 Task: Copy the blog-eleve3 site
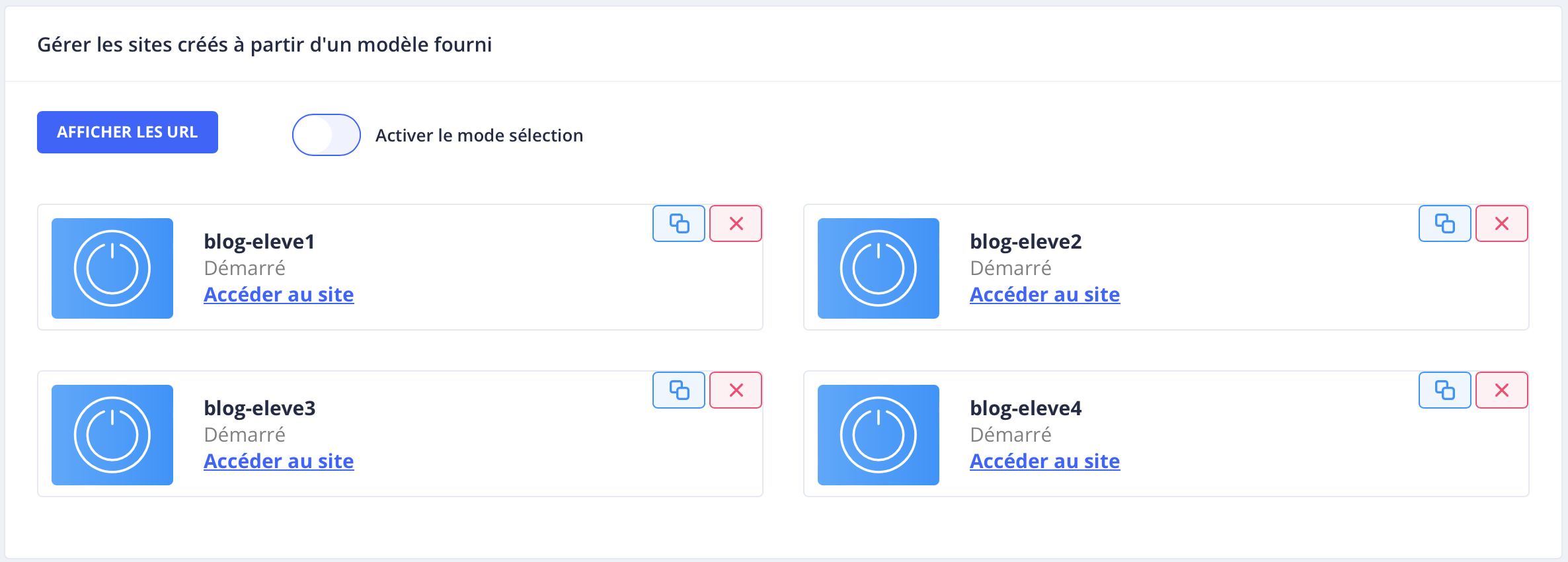tap(679, 390)
